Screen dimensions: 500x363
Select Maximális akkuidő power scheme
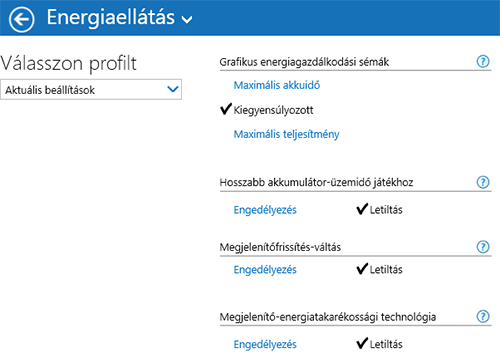tap(277, 85)
